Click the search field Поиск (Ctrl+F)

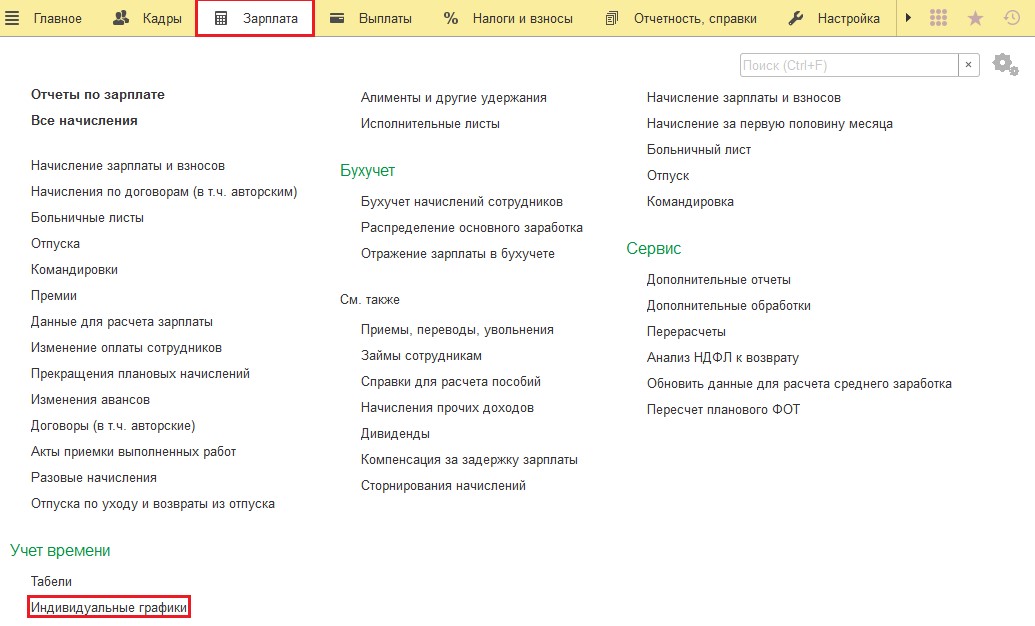849,65
